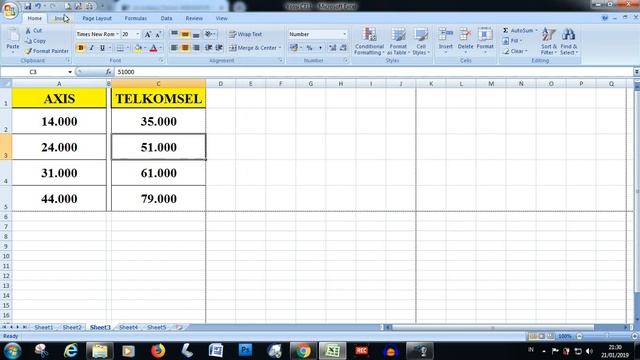Switch to the View tab
640x360 pixels.
click(x=221, y=18)
